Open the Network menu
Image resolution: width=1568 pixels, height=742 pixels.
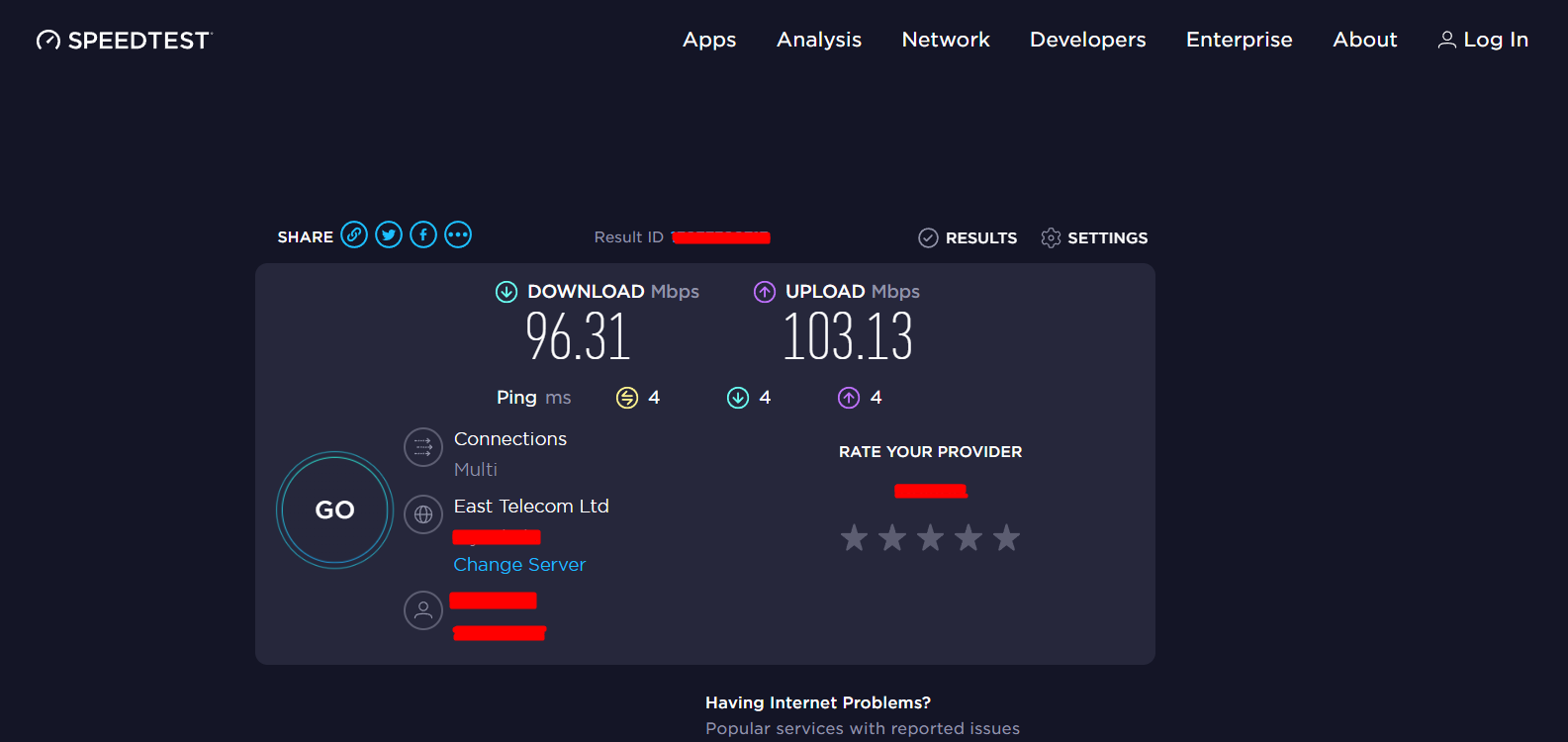click(946, 40)
